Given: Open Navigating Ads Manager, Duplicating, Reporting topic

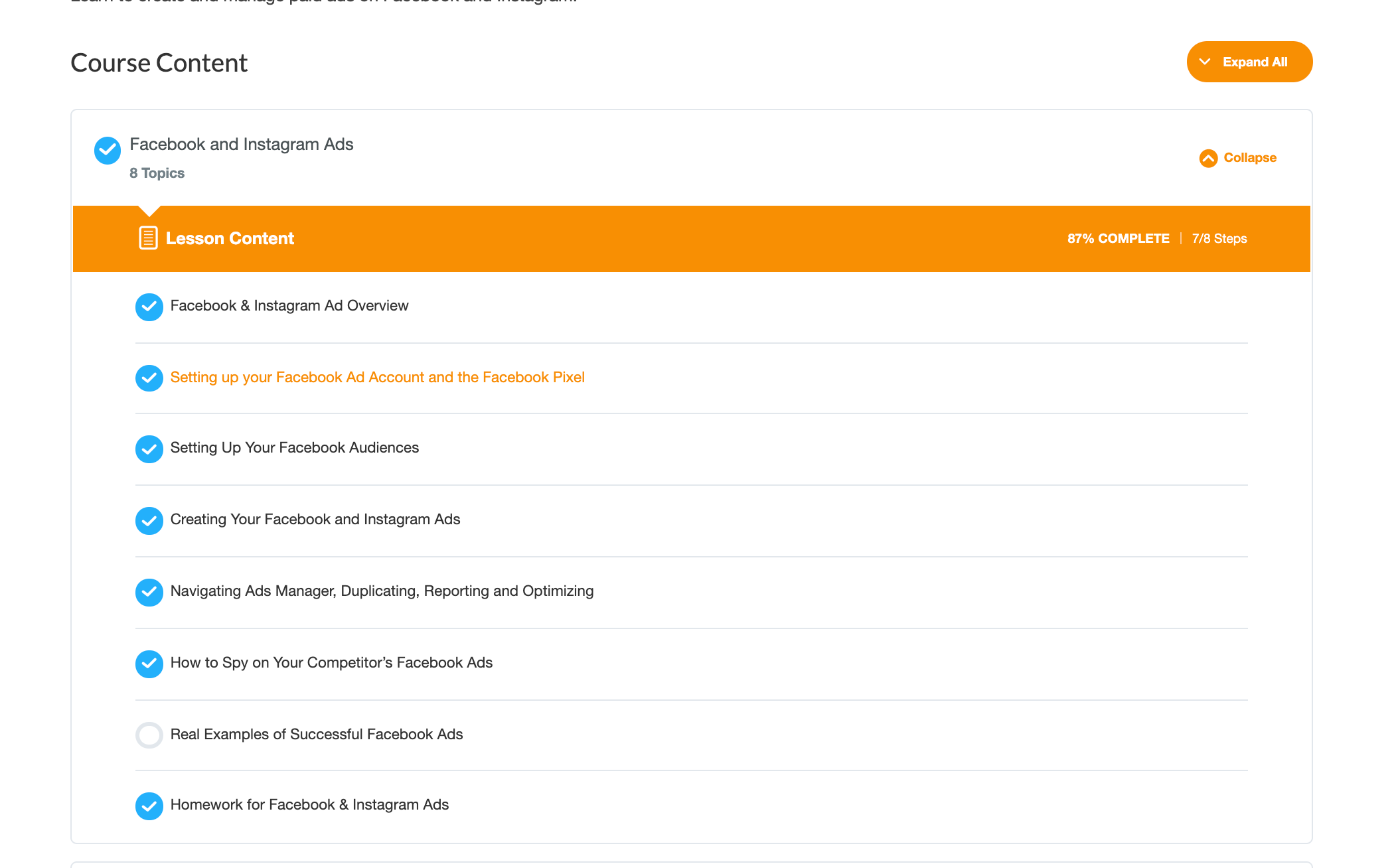Looking at the screenshot, I should point(382,591).
